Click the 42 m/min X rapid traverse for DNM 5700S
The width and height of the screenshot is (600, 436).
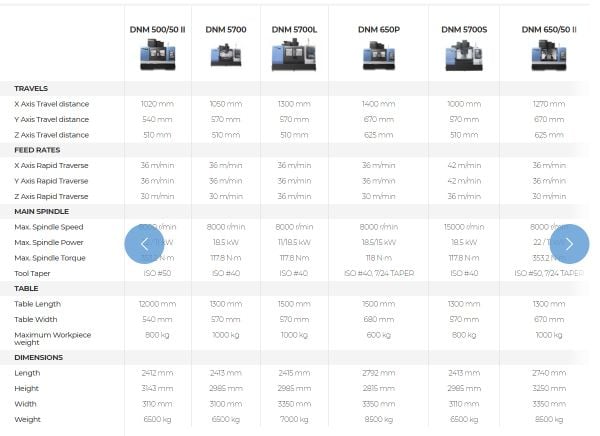[464, 165]
